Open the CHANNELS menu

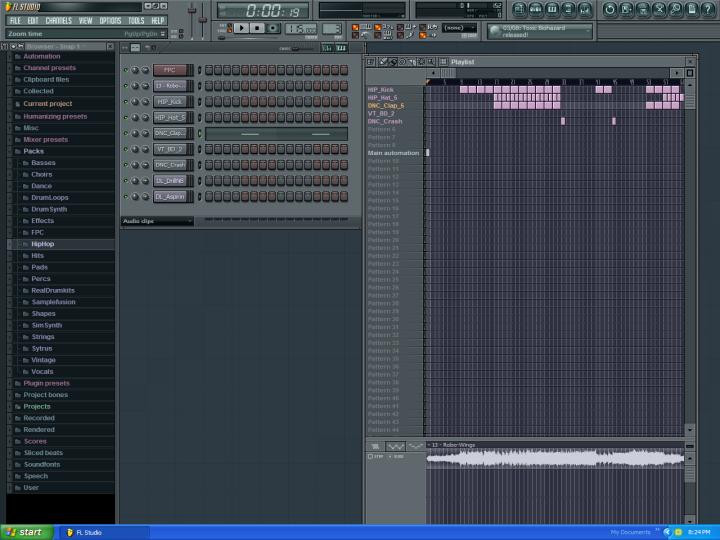[59, 21]
